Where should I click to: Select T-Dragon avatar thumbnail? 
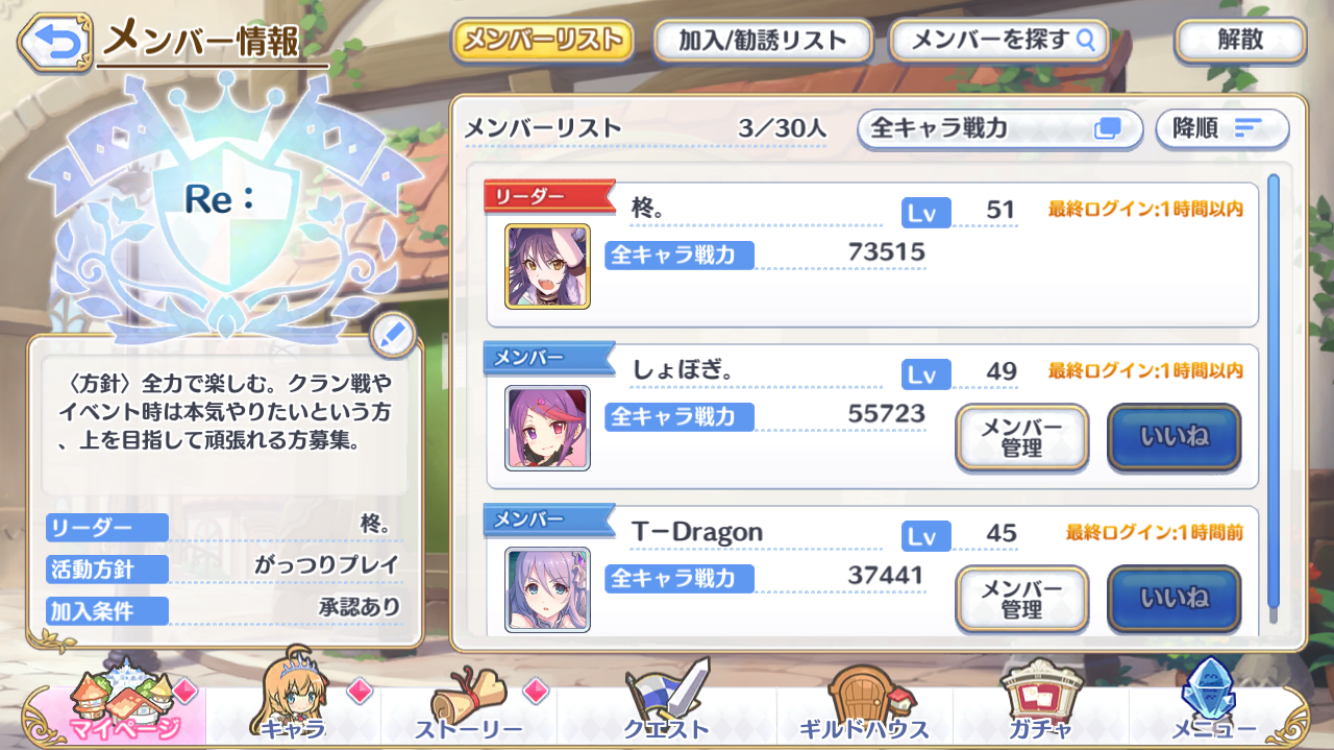pos(547,589)
